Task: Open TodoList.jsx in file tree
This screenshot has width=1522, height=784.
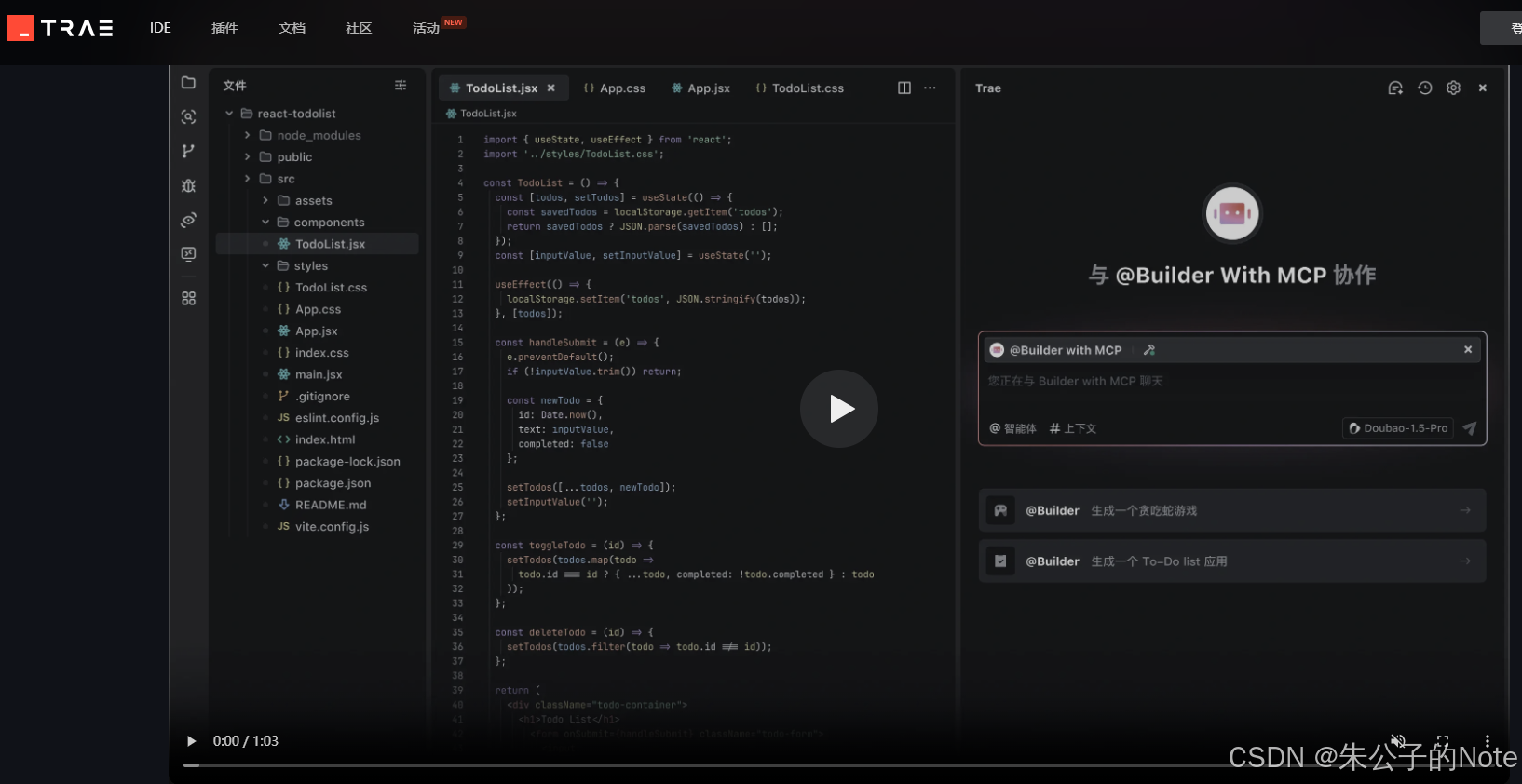Action: click(318, 244)
